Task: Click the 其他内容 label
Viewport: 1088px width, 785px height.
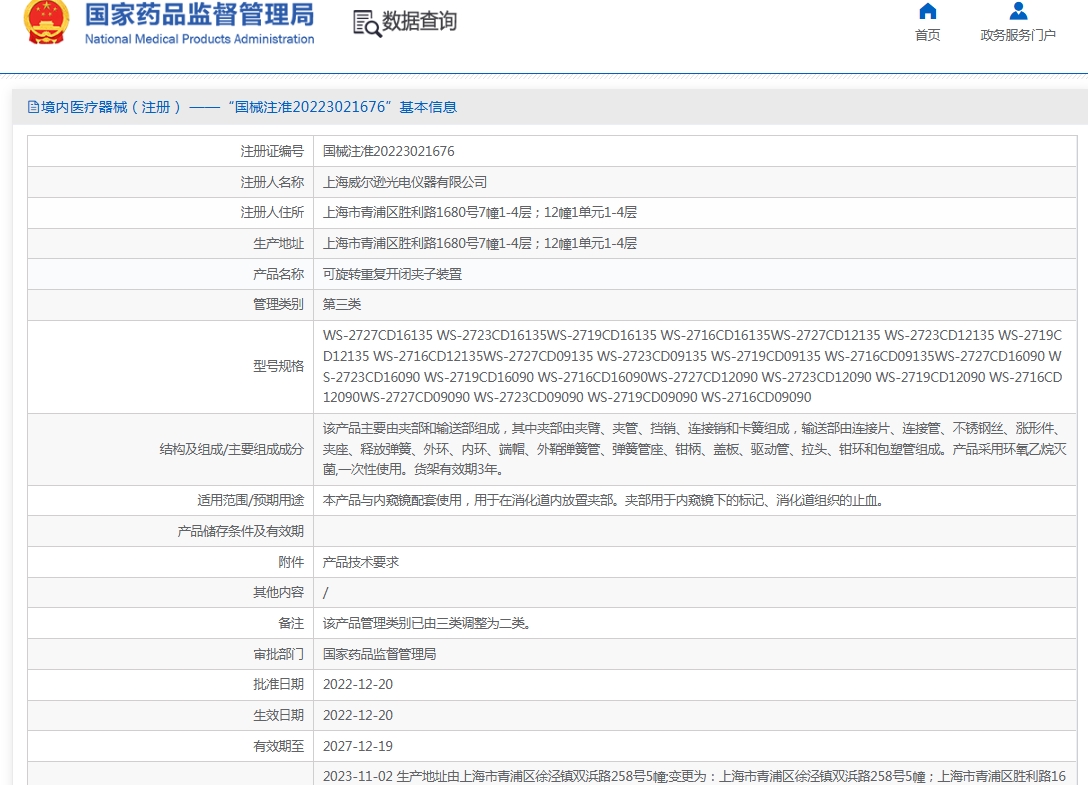Action: pos(278,593)
